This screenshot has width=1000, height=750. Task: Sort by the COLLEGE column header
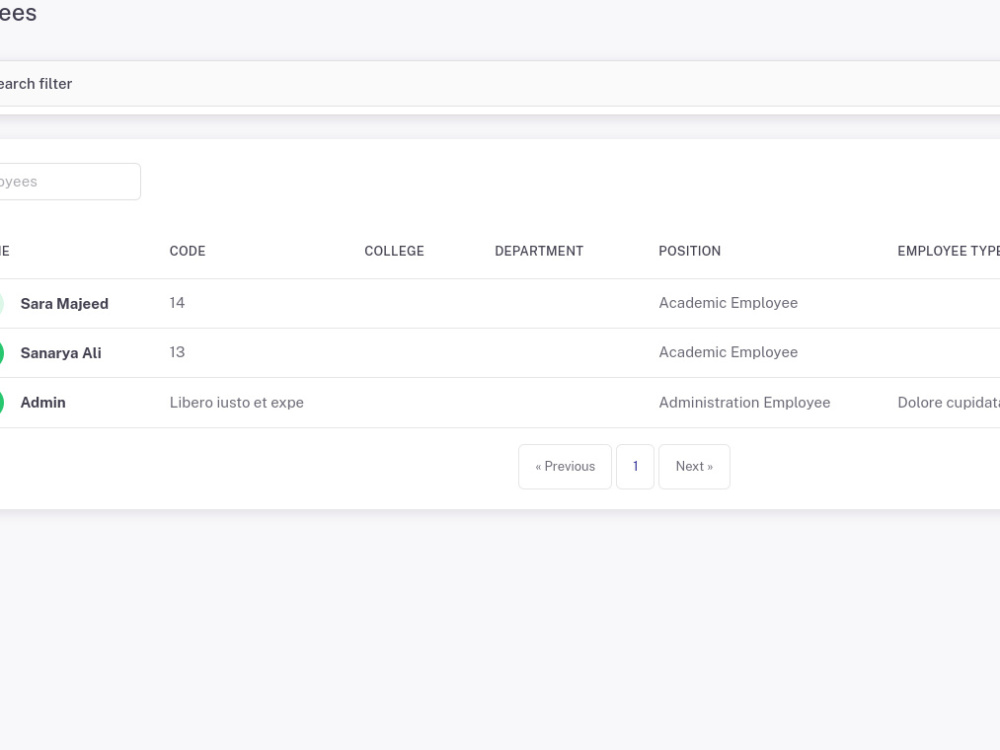394,251
